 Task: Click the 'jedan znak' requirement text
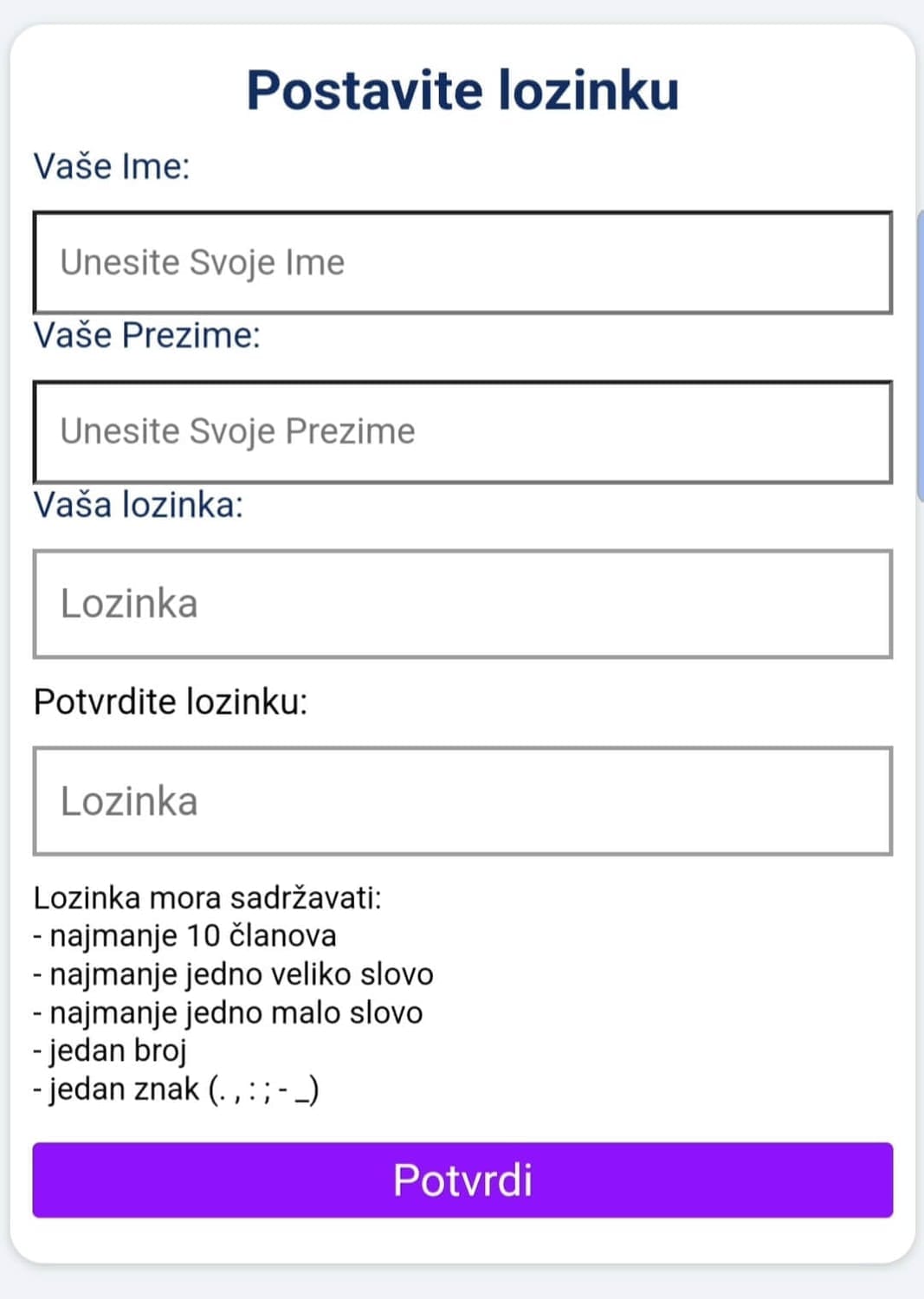[x=124, y=1089]
